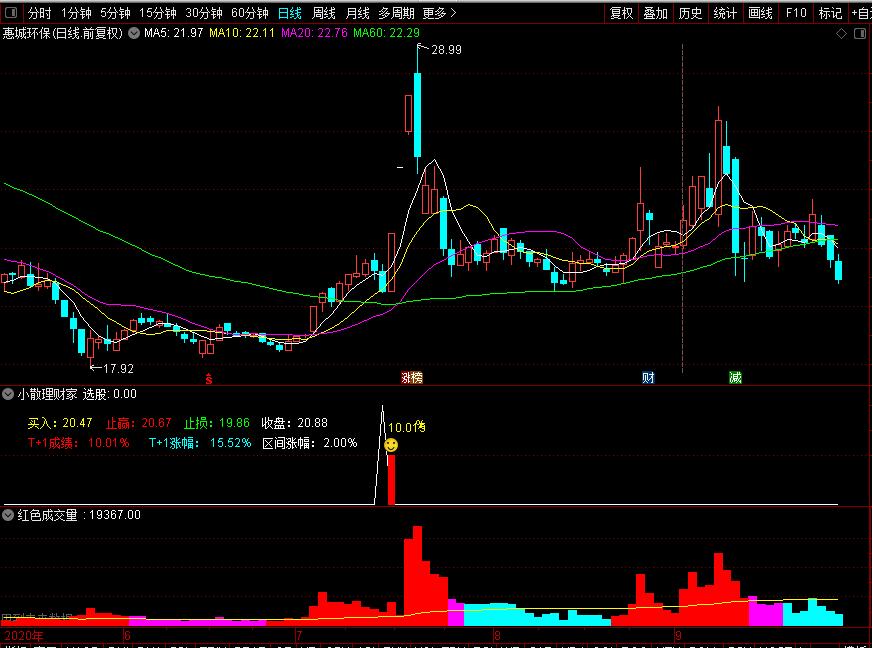Select the 60分钟 period tab
The width and height of the screenshot is (872, 648).
250,13
